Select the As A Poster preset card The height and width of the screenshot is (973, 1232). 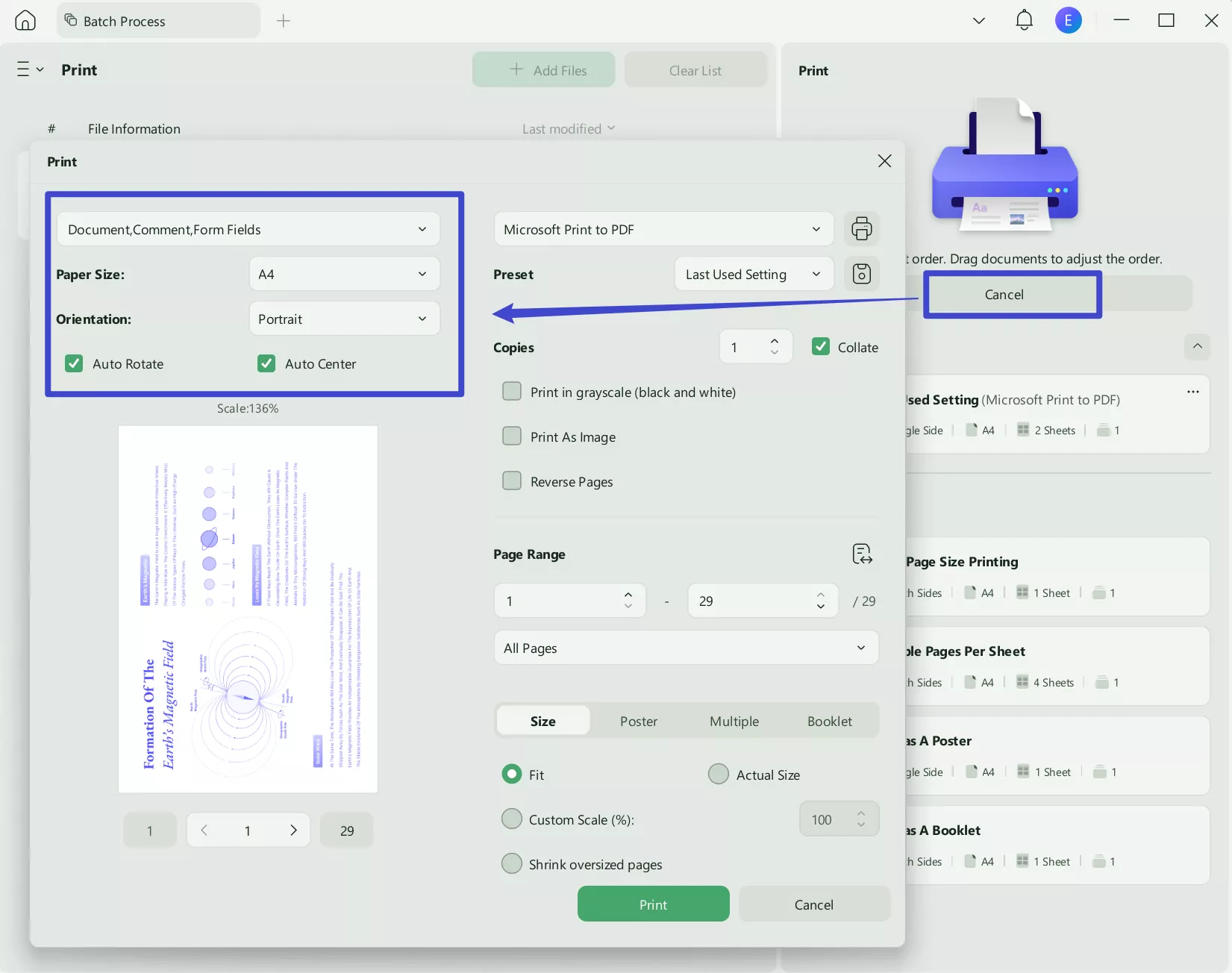tap(1057, 755)
